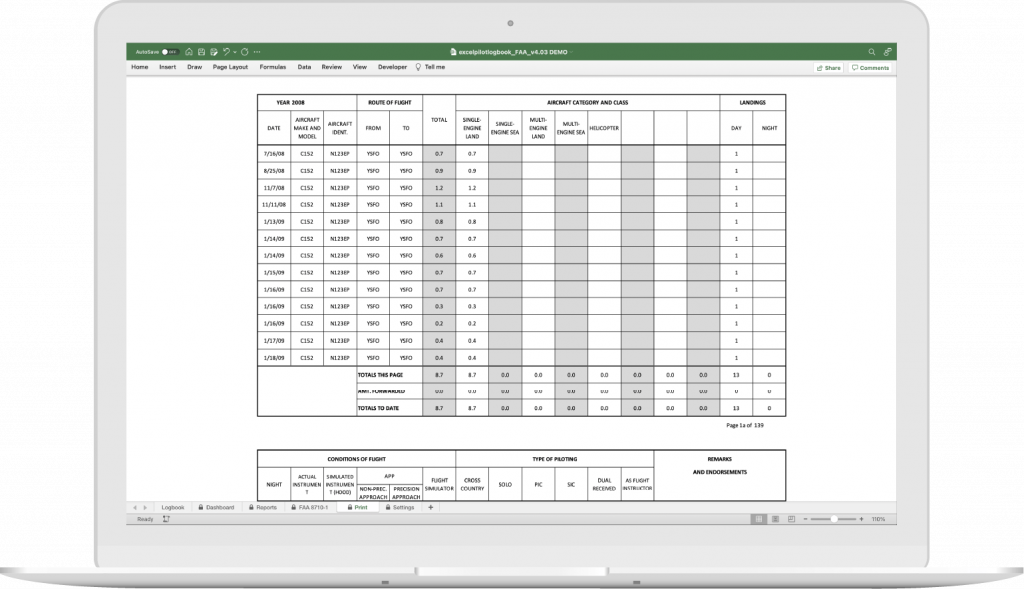The image size is (1024, 589).
Task: Click the Home icon in title bar
Action: coord(189,52)
